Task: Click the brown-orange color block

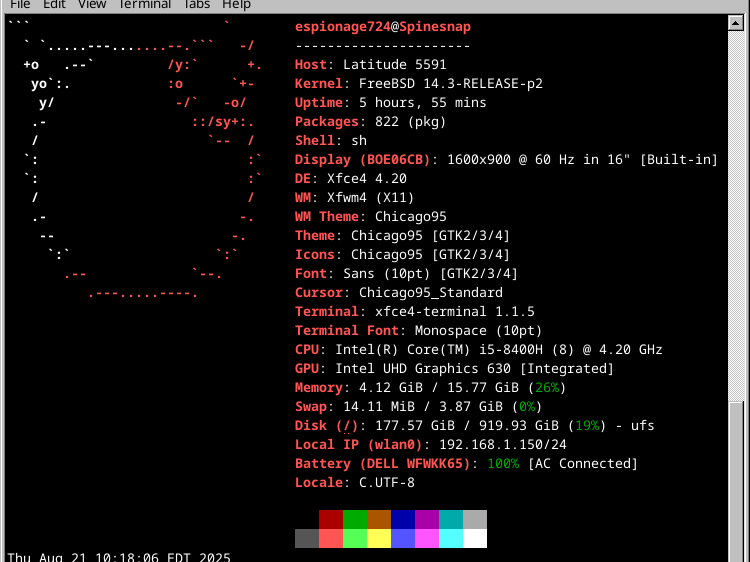Action: 379,519
